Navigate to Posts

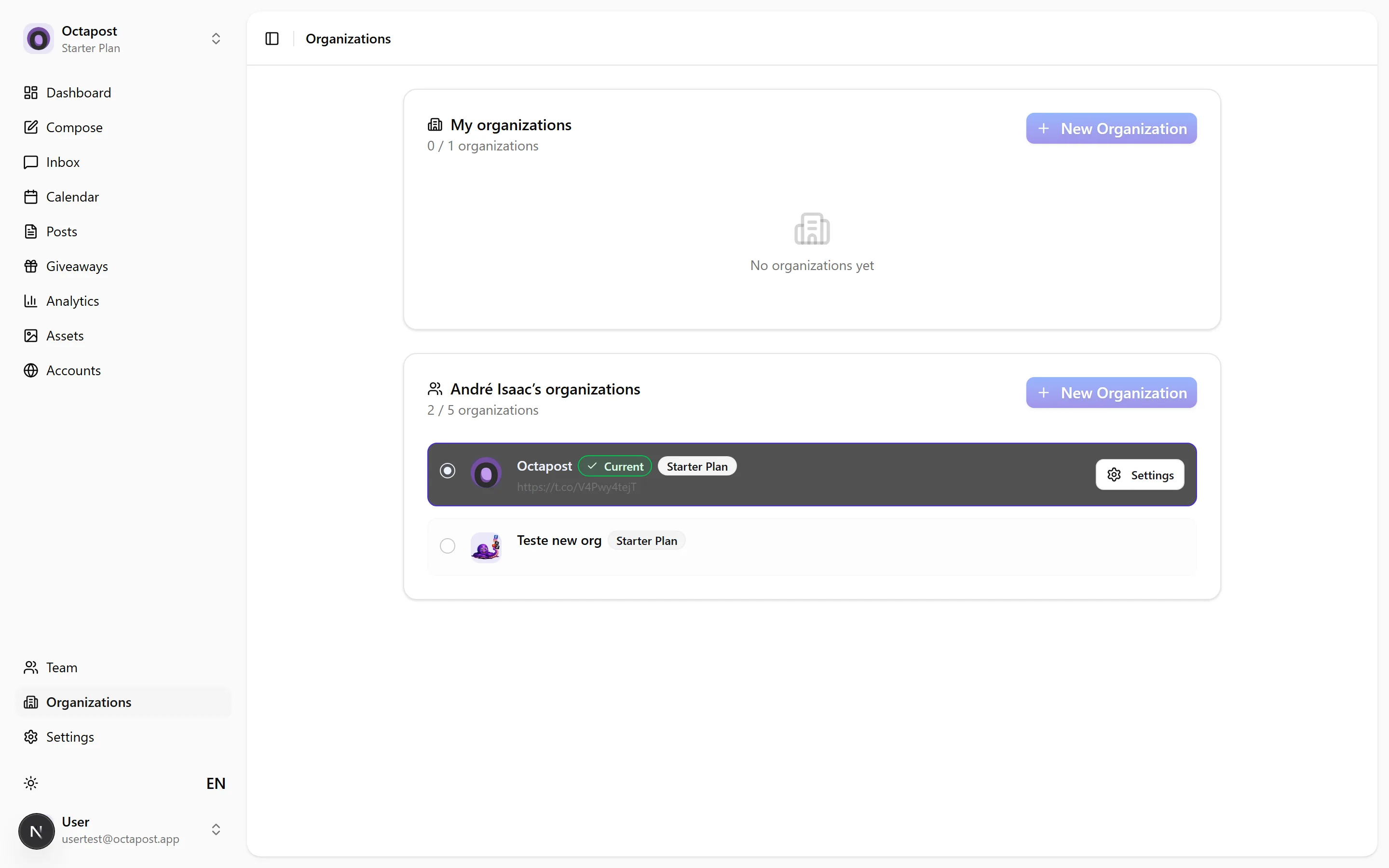(124, 231)
